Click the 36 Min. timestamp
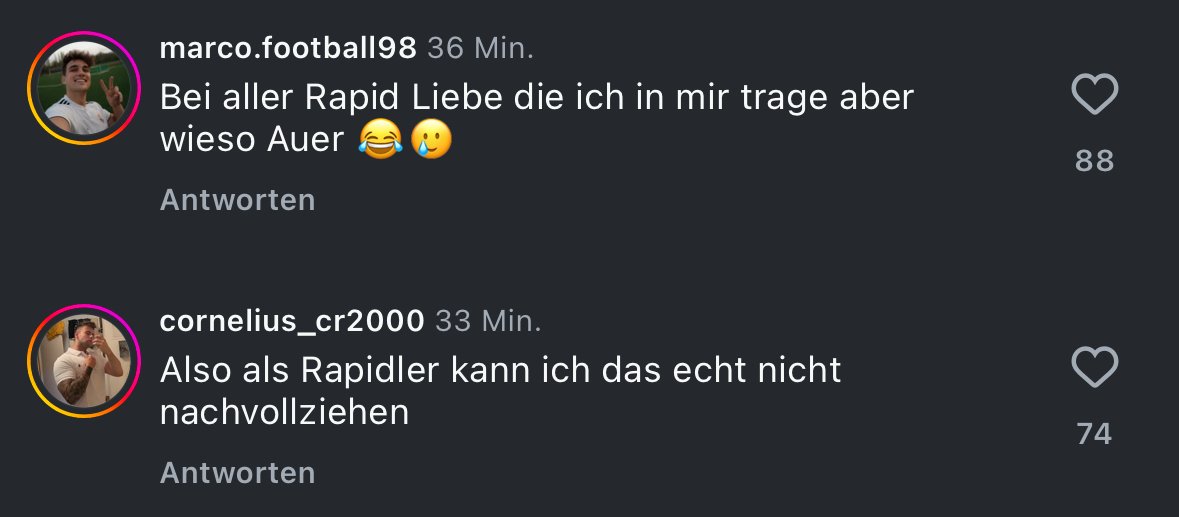The height and width of the screenshot is (517, 1179). click(x=480, y=48)
